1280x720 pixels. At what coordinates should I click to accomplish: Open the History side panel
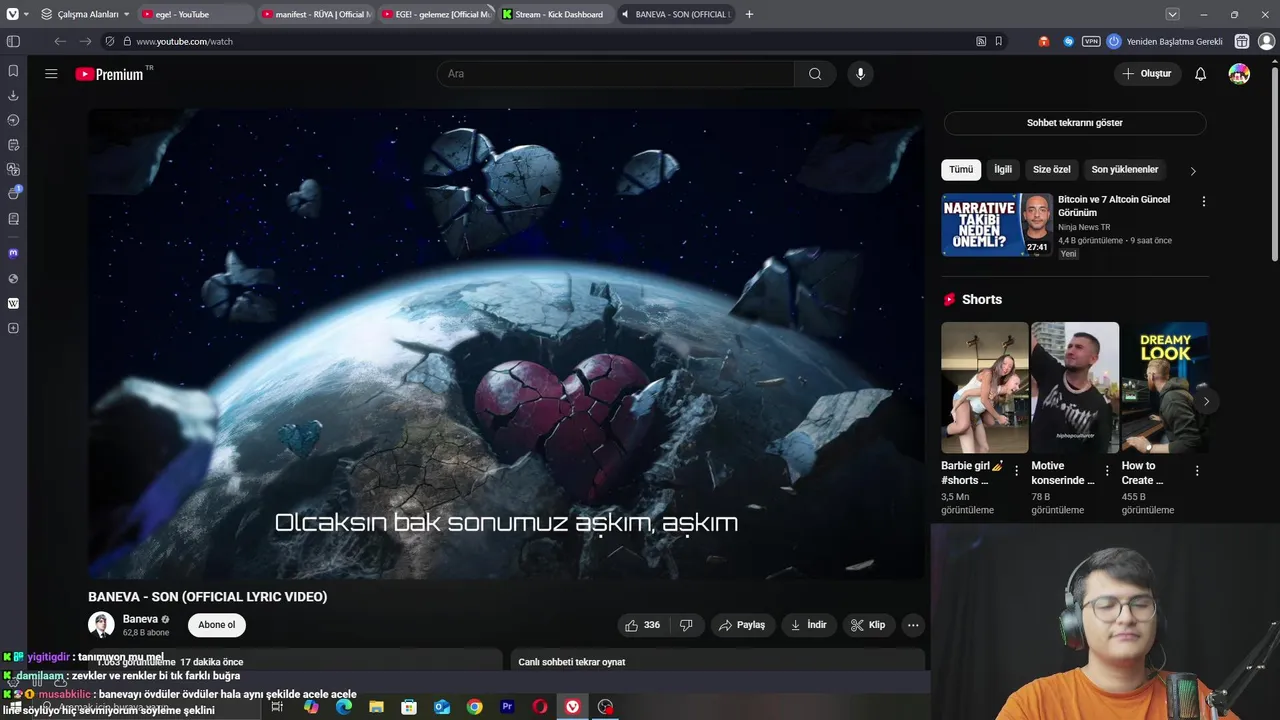(13, 120)
